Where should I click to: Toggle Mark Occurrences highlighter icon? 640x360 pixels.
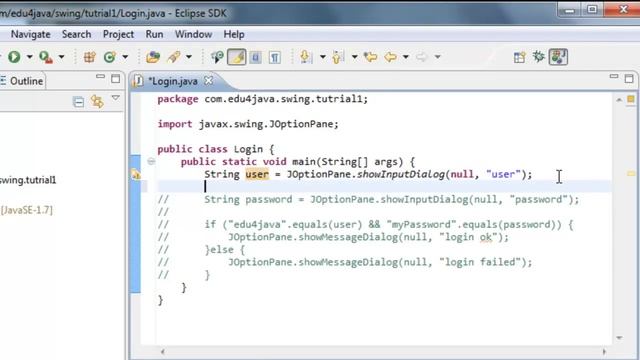pos(237,57)
